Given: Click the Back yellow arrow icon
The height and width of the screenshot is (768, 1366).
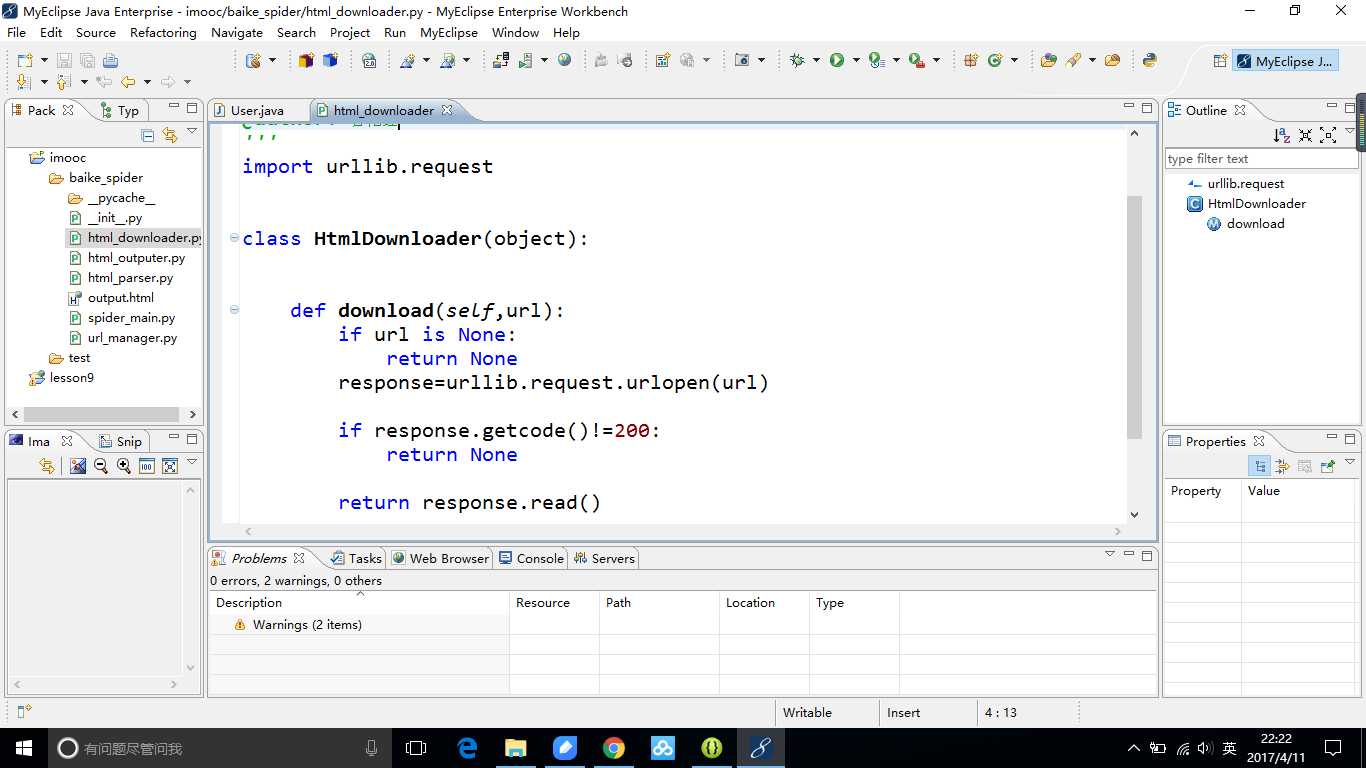Looking at the screenshot, I should pos(128,82).
